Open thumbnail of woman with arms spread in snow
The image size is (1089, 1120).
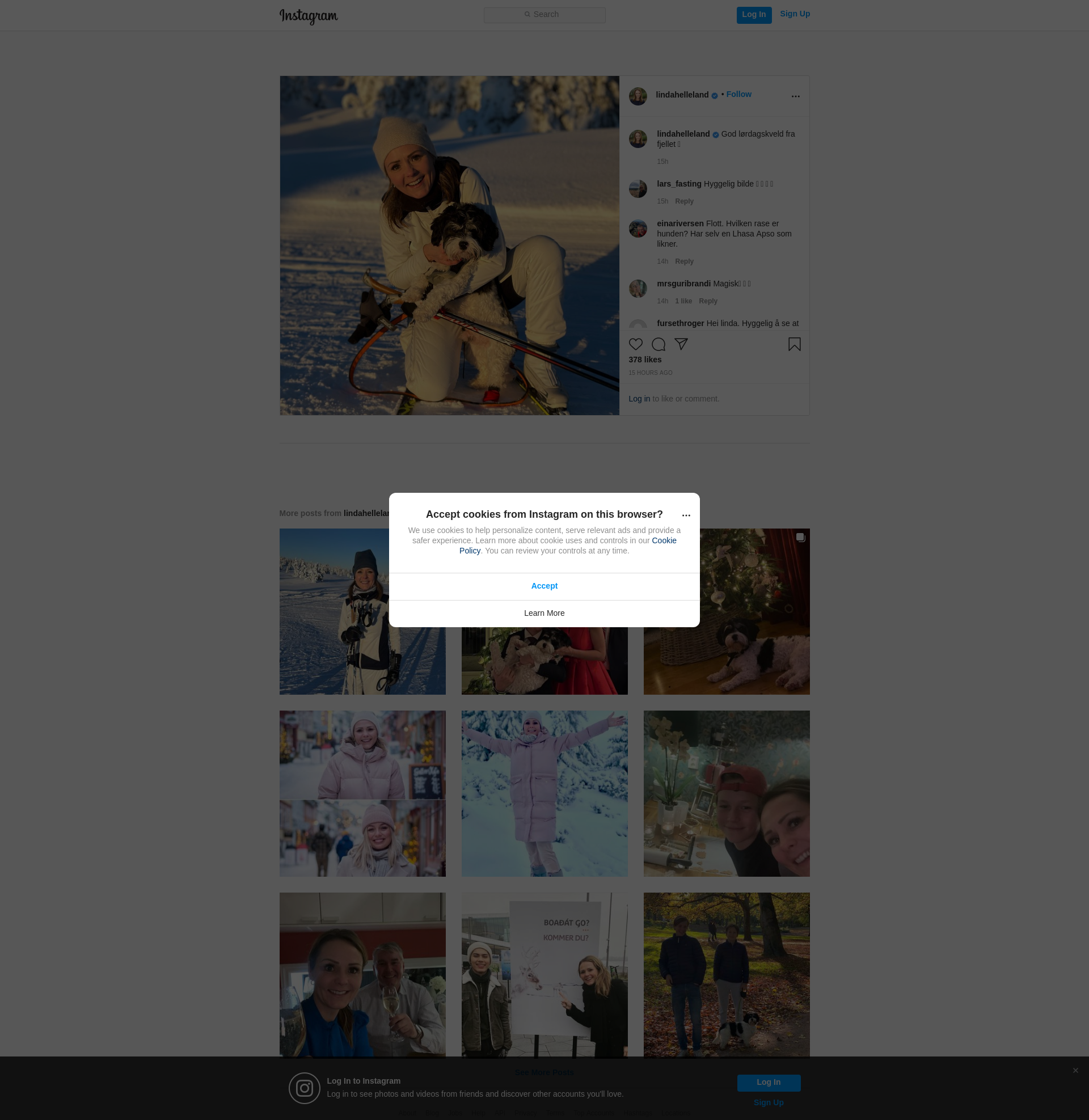(x=544, y=793)
